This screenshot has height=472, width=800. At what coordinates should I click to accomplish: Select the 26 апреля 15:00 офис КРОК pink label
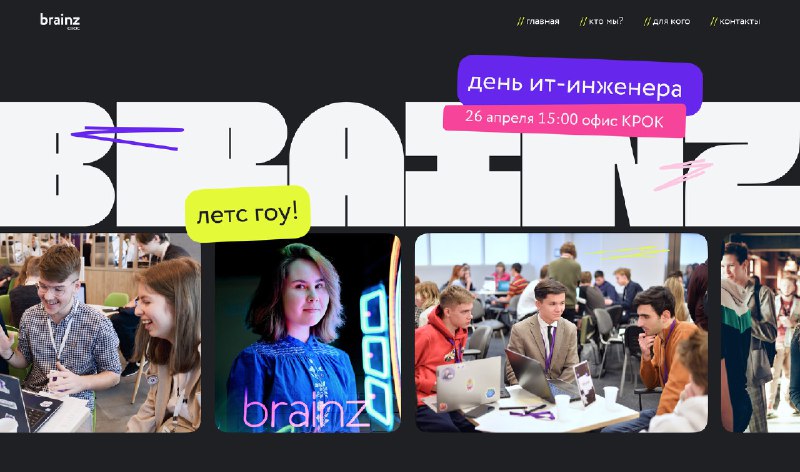(x=564, y=120)
